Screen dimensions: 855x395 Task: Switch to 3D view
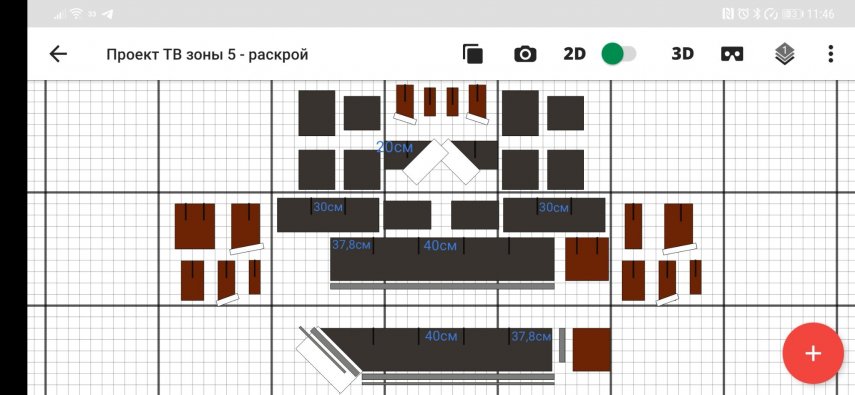click(x=682, y=54)
